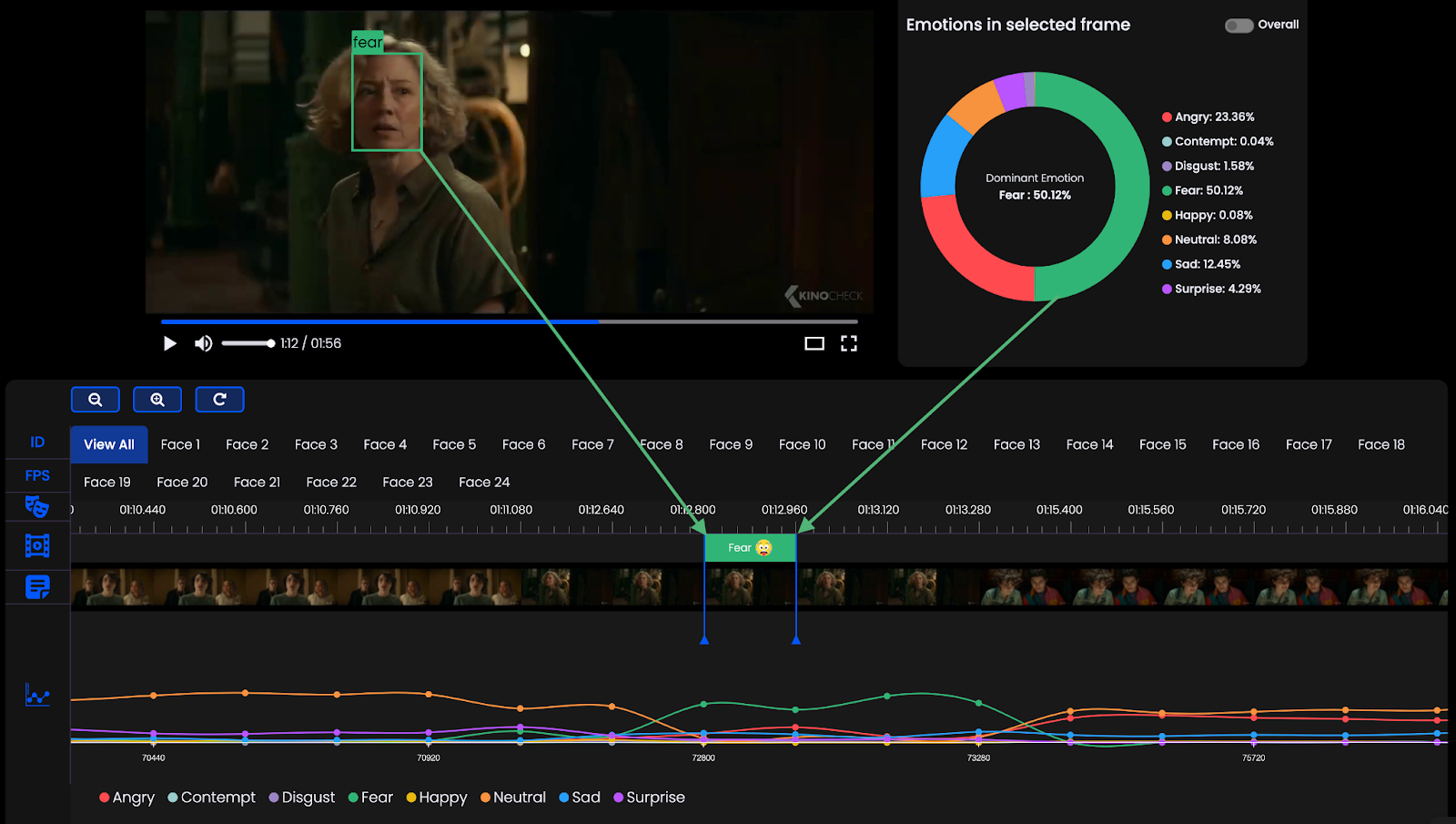
Task: Toggle theater mode rectangle icon
Action: tap(814, 343)
